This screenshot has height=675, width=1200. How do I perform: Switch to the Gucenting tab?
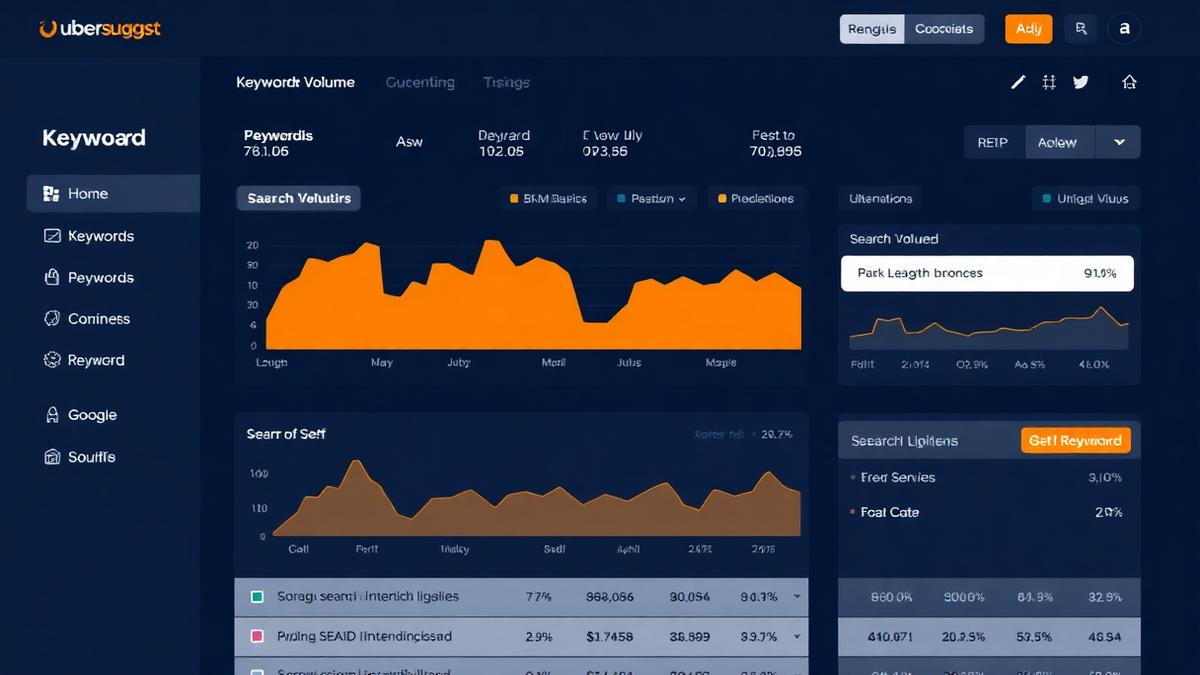[x=420, y=82]
